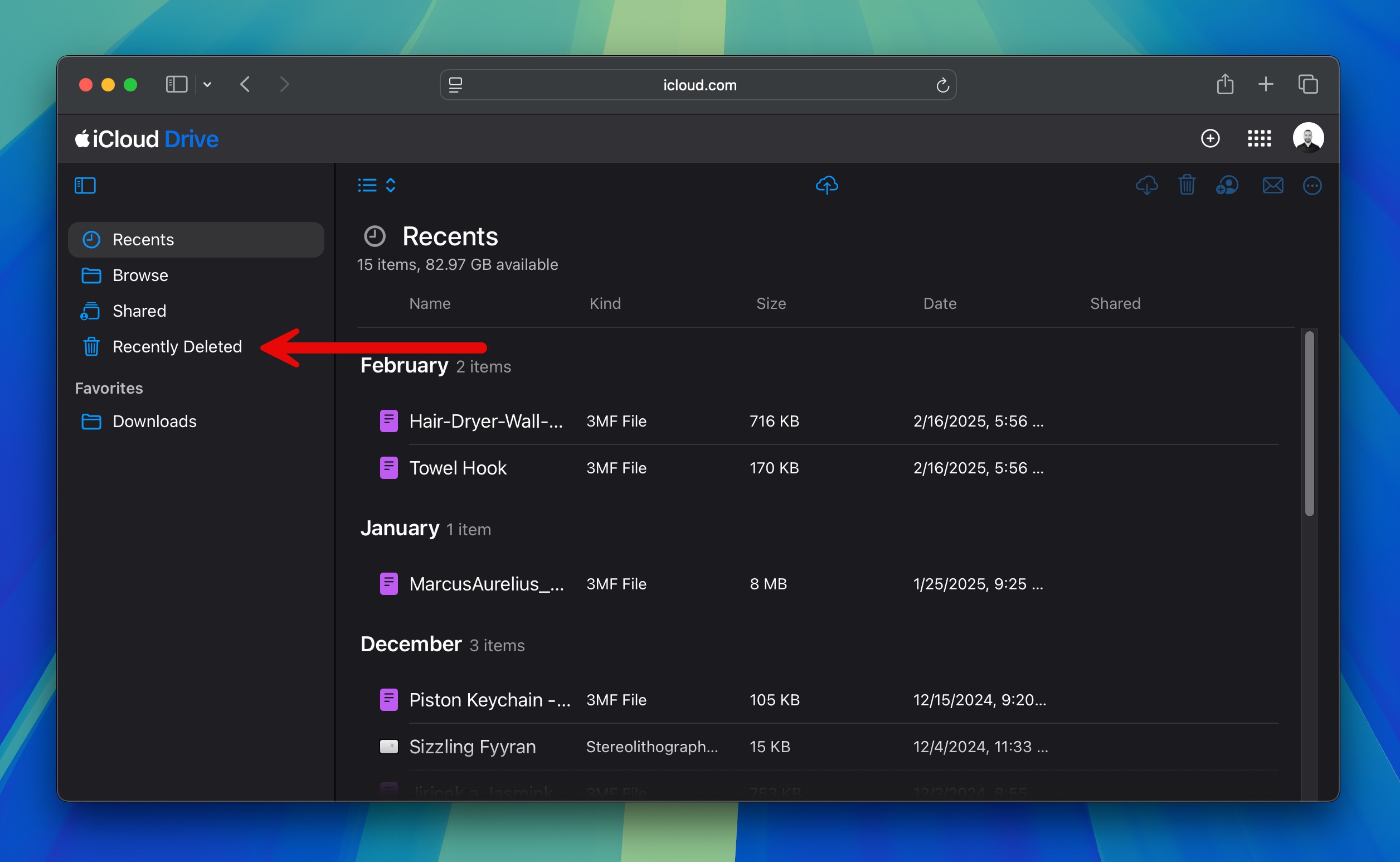Upload files via the cloud upload icon
This screenshot has height=862, width=1400.
click(x=828, y=184)
